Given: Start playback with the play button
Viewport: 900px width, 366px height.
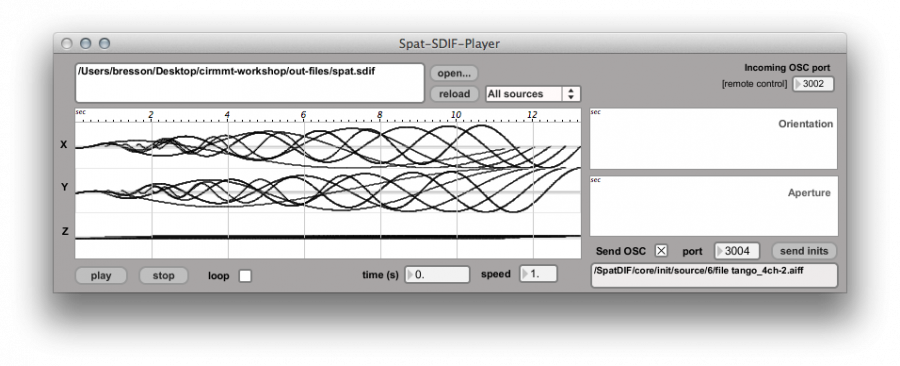Looking at the screenshot, I should (101, 275).
